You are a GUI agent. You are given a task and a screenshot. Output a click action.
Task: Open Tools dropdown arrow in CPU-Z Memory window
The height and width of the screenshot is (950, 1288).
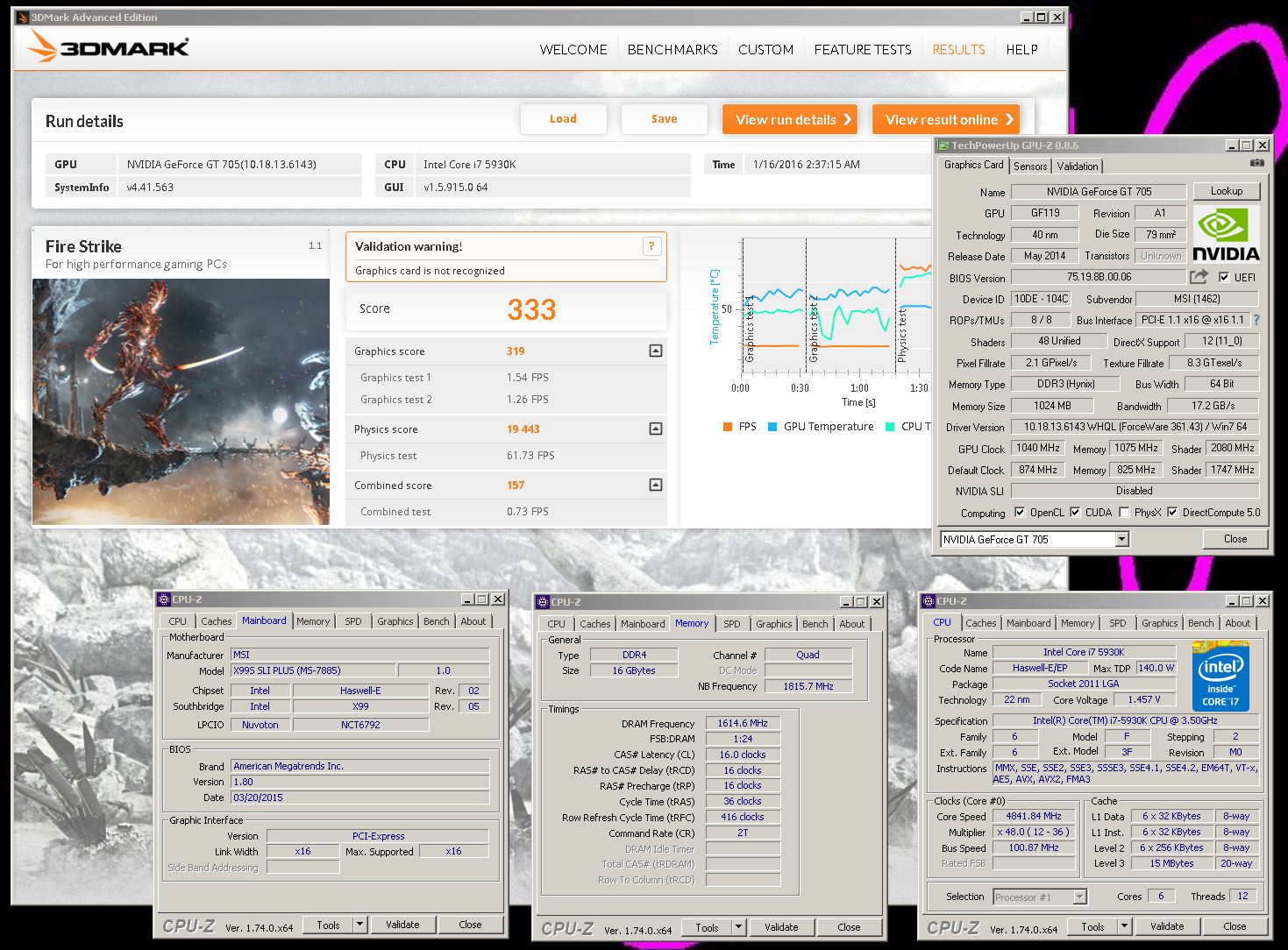738,927
